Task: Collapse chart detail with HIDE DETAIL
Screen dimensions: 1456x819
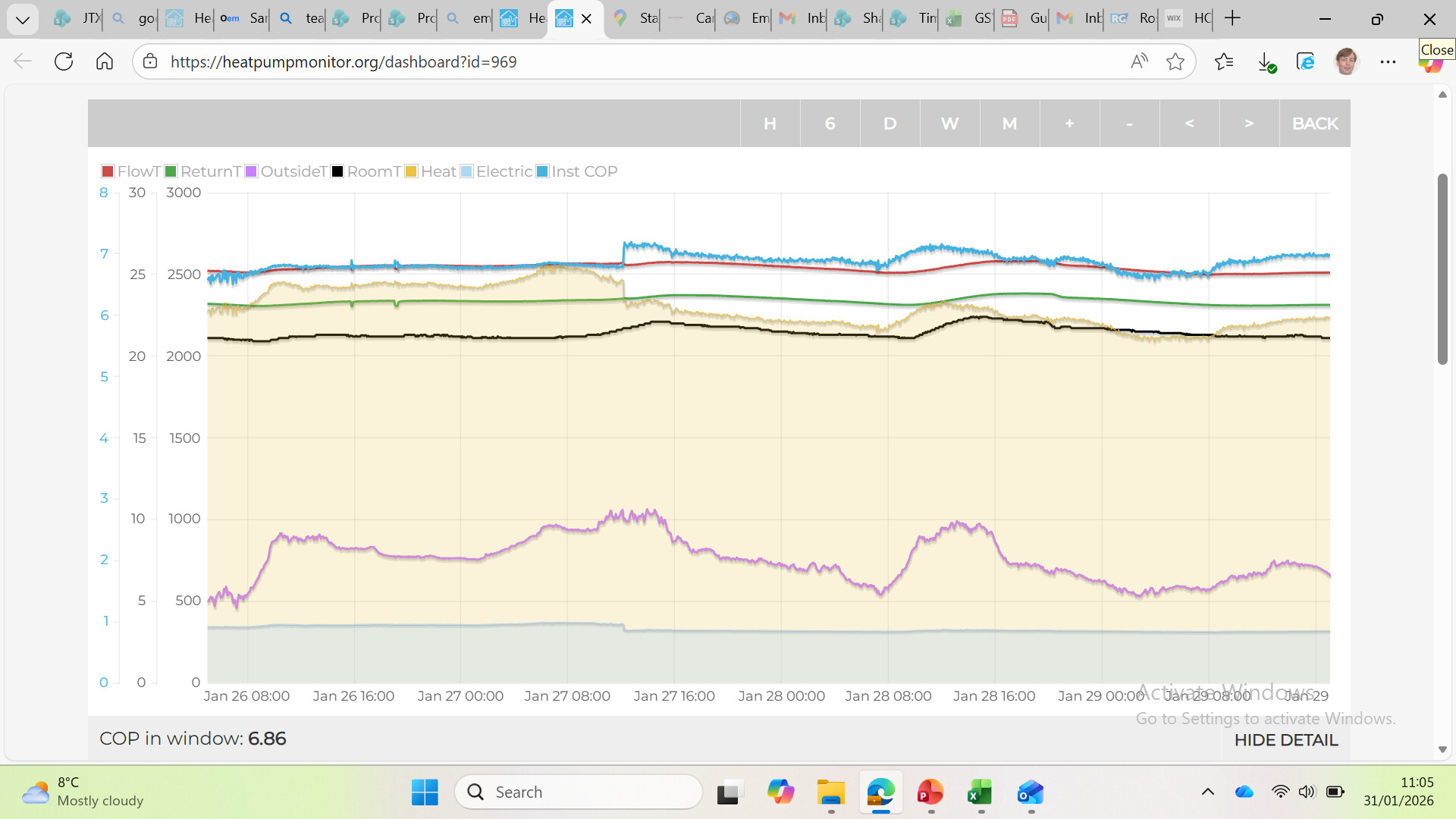Action: [1285, 740]
